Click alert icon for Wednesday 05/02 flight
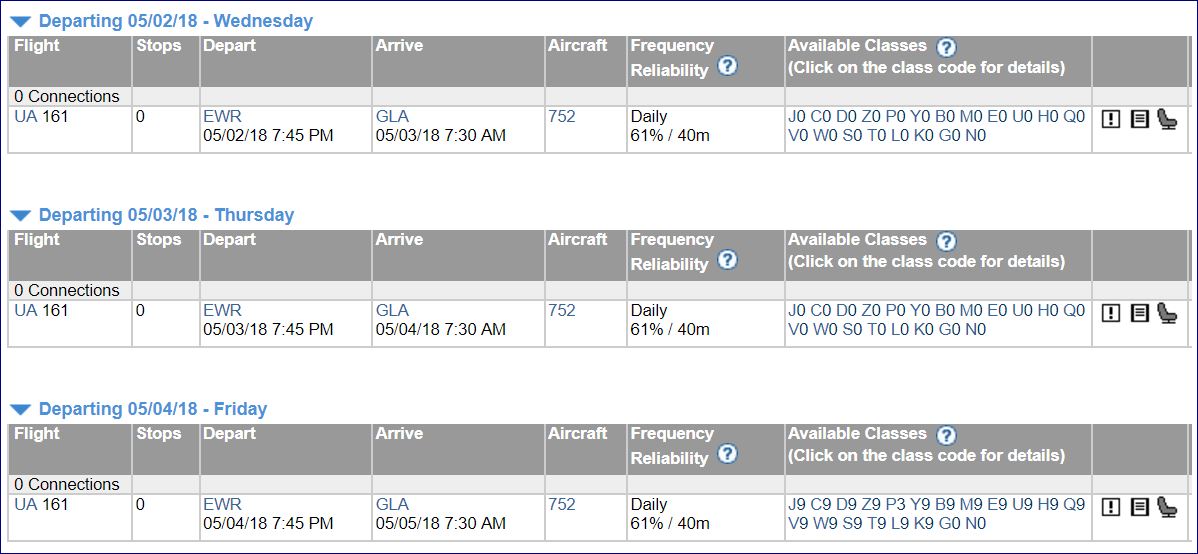Image resolution: width=1198 pixels, height=554 pixels. (x=1111, y=119)
